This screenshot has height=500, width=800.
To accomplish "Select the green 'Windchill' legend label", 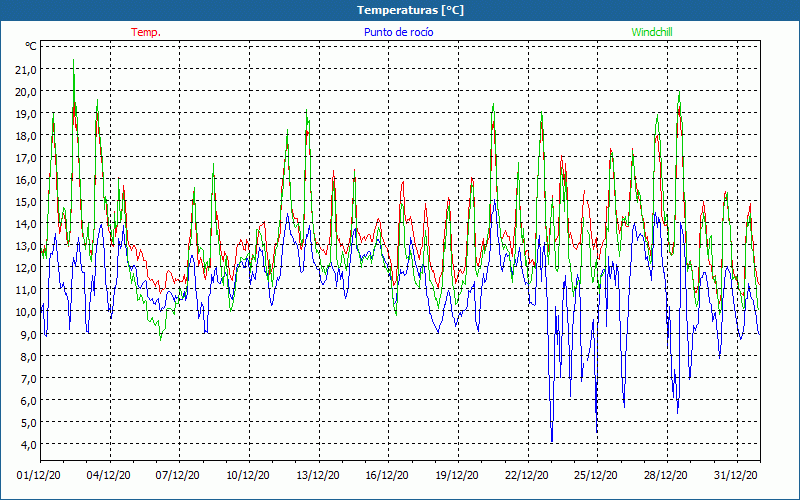I will (x=652, y=32).
